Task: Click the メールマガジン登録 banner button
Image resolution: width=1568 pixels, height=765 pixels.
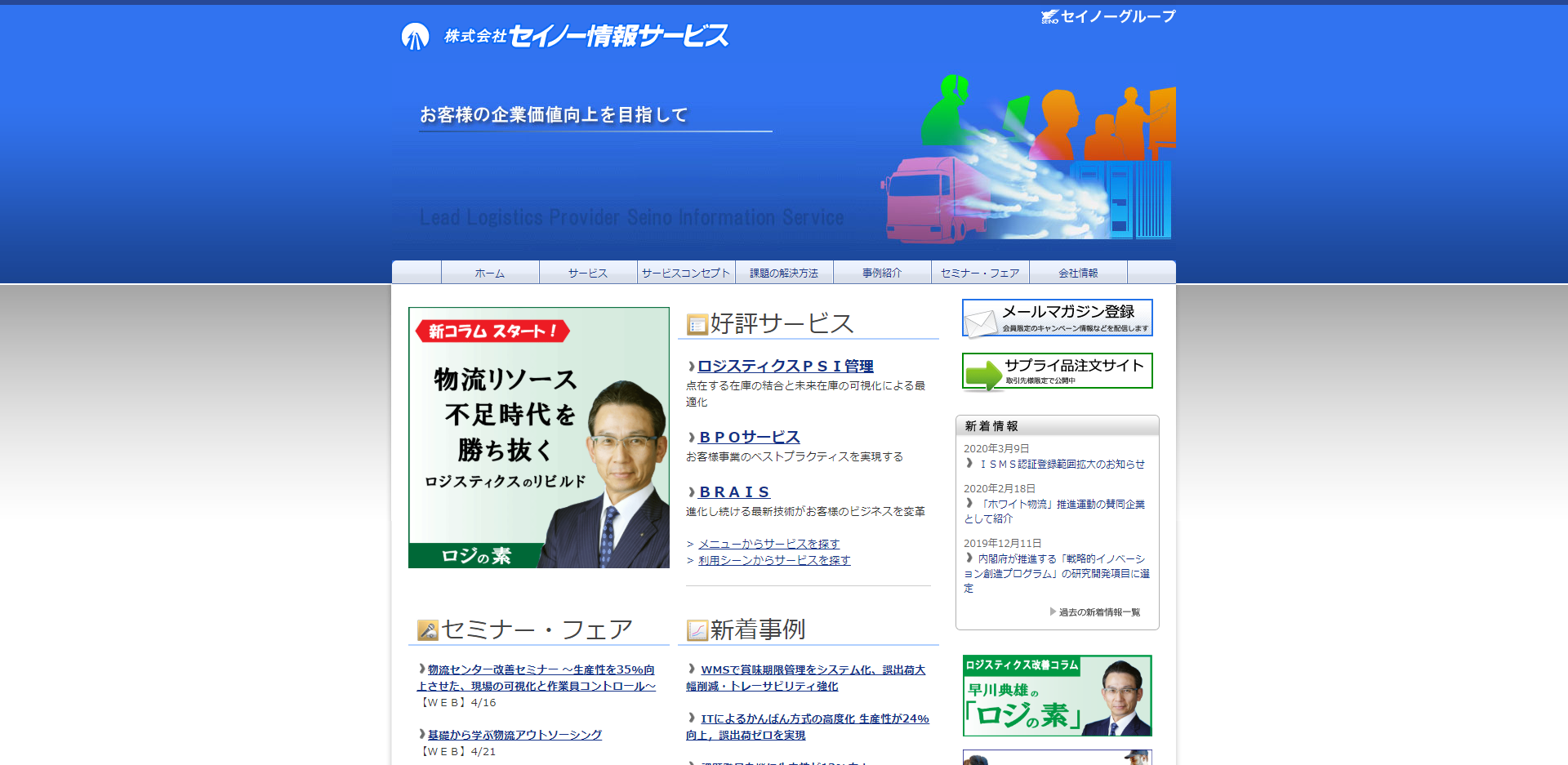Action: [1058, 318]
